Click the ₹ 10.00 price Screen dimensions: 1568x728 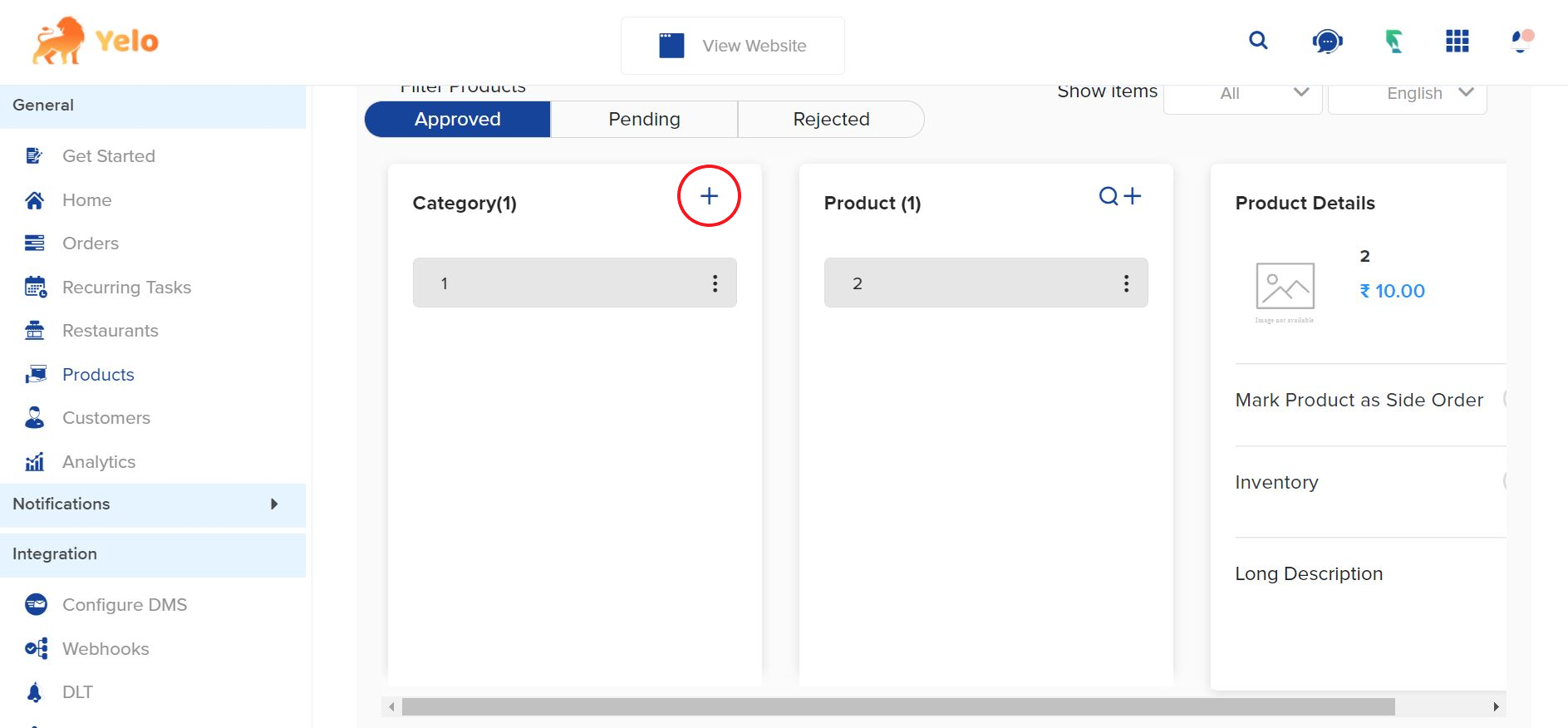click(1392, 291)
